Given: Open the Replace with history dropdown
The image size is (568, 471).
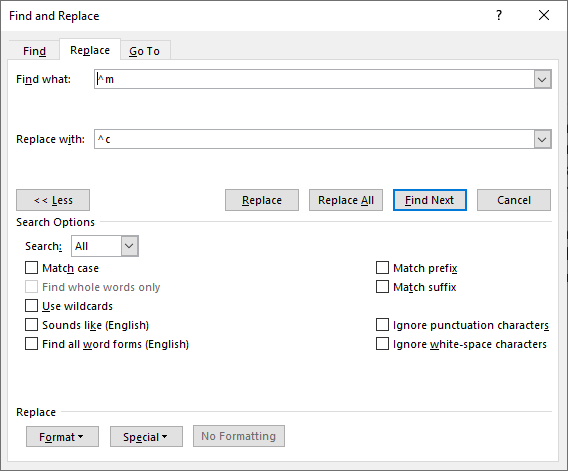Looking at the screenshot, I should click(x=542, y=139).
